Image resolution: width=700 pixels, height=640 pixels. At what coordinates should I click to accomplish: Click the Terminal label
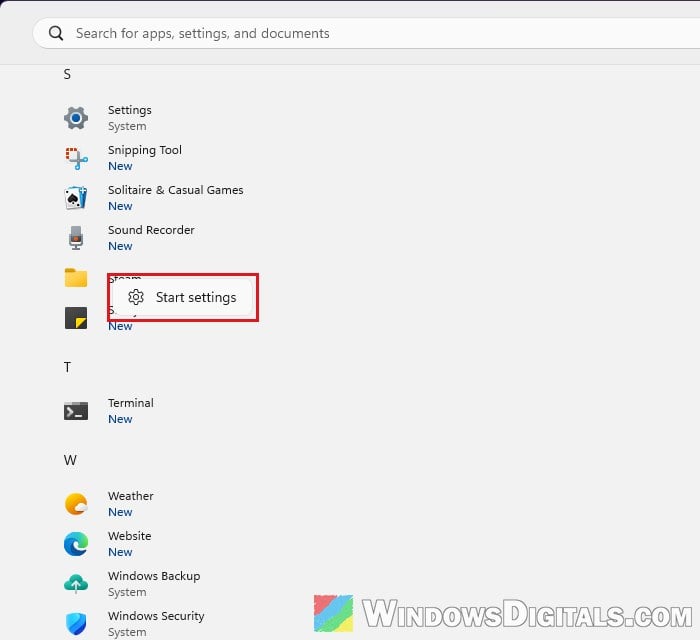[x=131, y=403]
